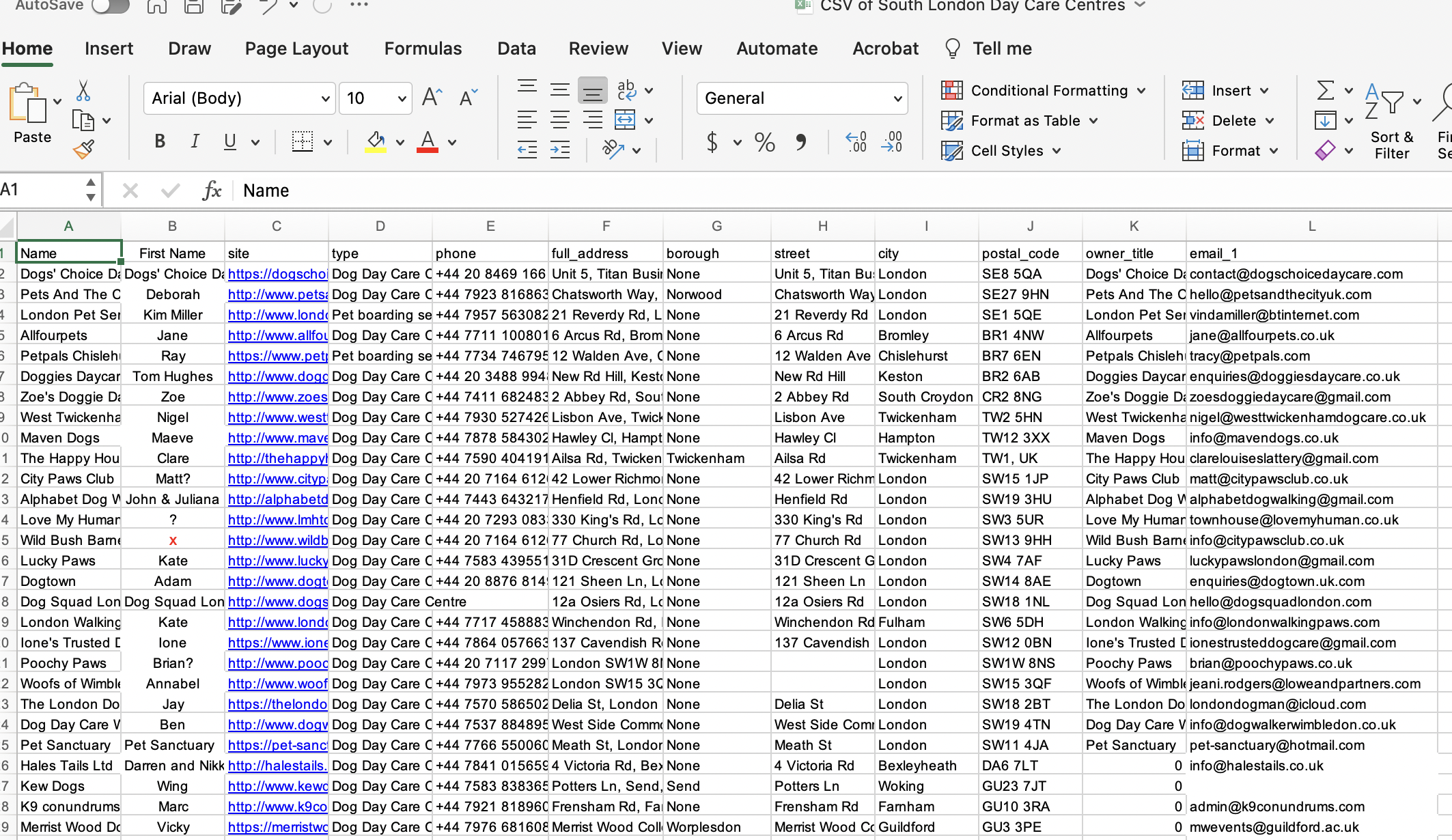Viewport: 1452px width, 840px height.
Task: Open fill color dropdown arrow
Action: (400, 143)
